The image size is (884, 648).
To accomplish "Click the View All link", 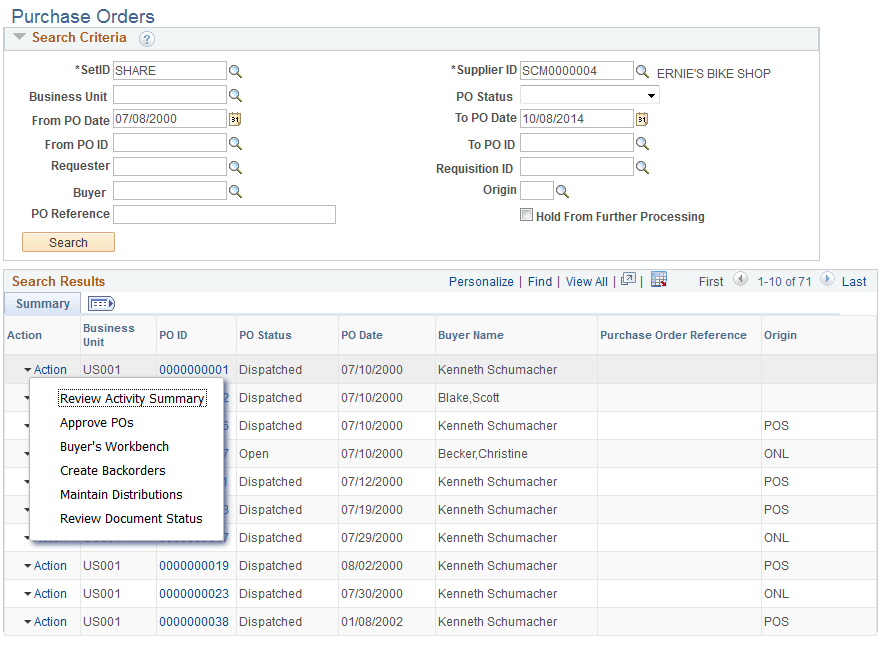I will coord(586,281).
